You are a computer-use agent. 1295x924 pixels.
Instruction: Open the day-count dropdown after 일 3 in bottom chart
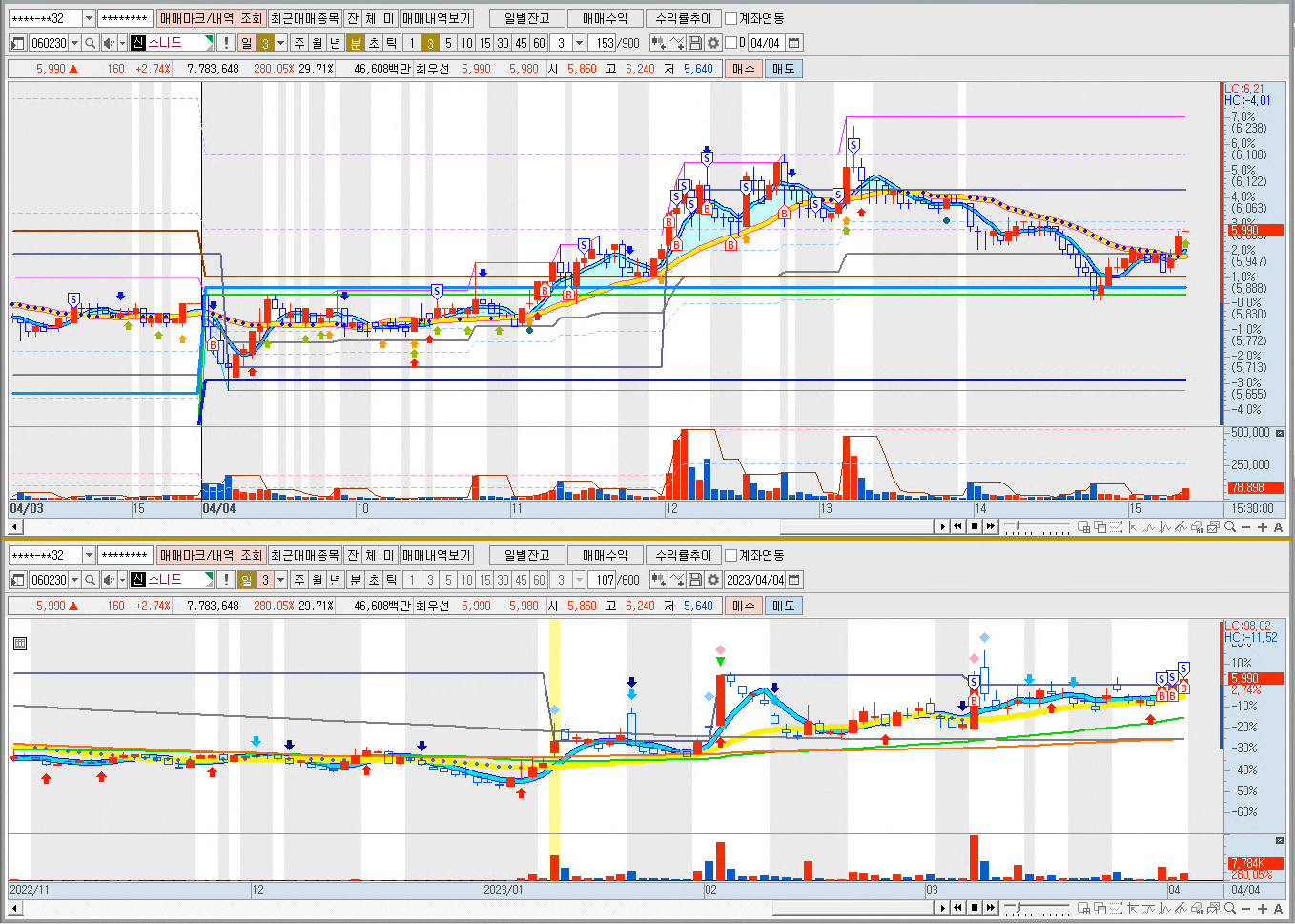(280, 580)
